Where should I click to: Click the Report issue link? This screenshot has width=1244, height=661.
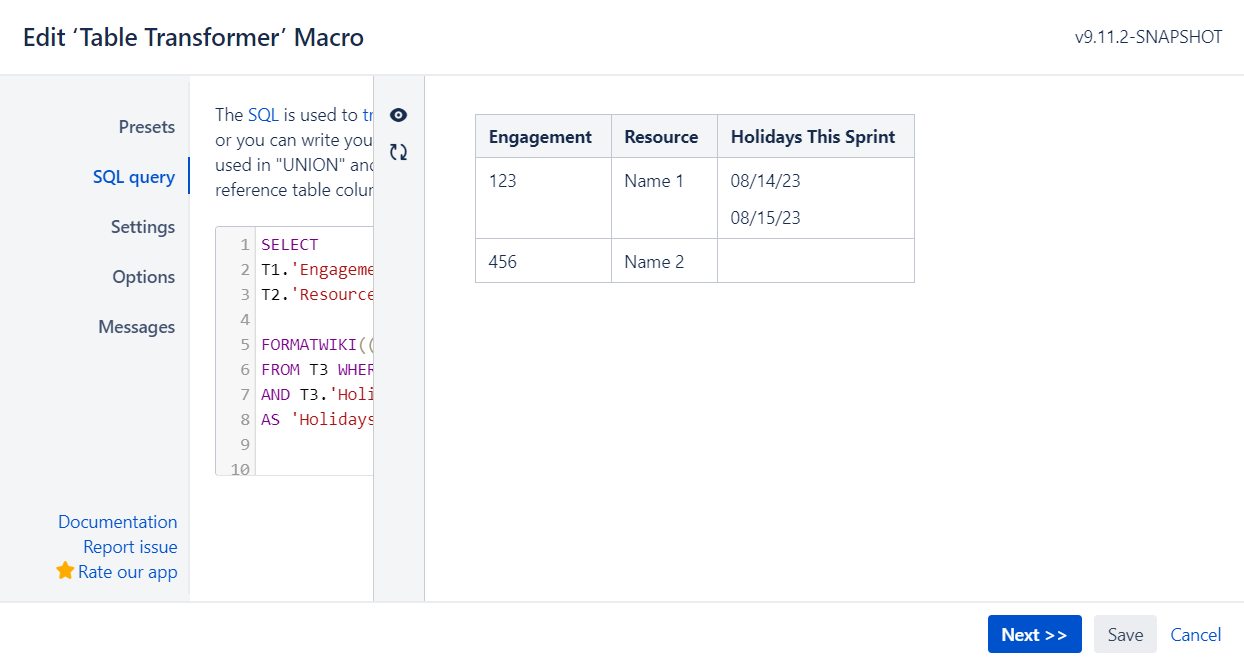[x=131, y=546]
